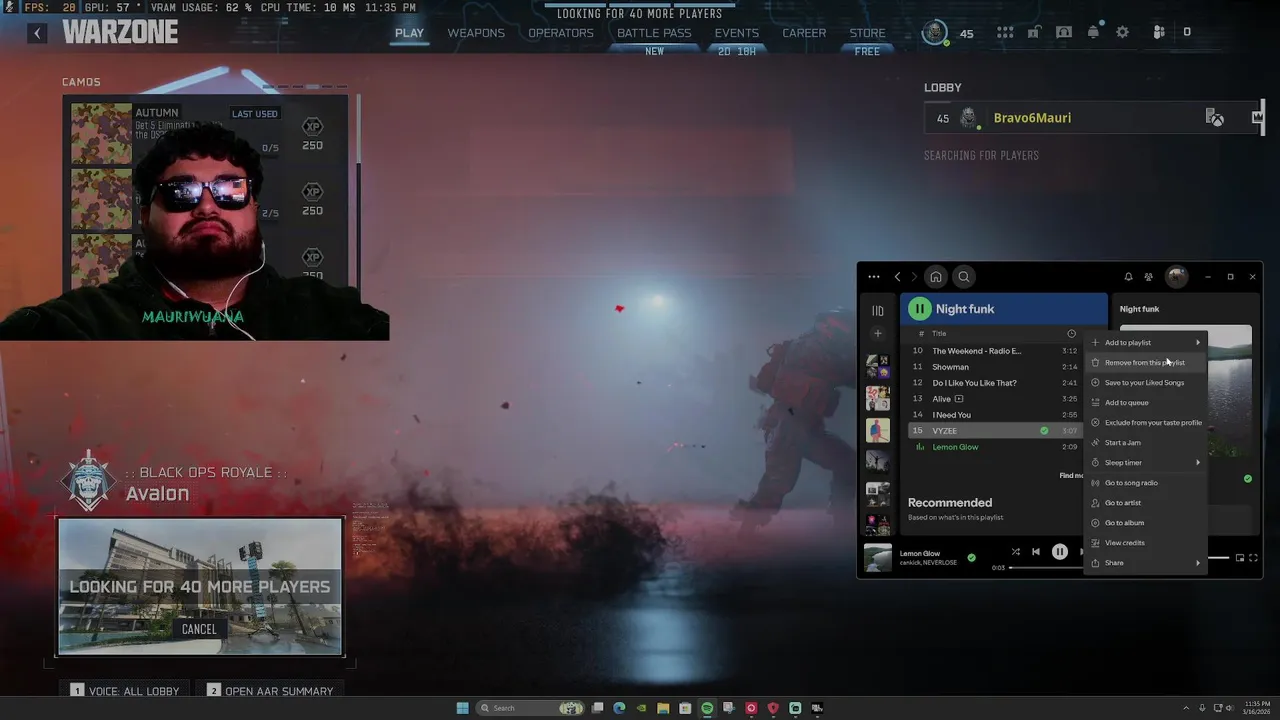Open AAR SUMMARY
This screenshot has height=720, width=1280.
click(x=270, y=691)
